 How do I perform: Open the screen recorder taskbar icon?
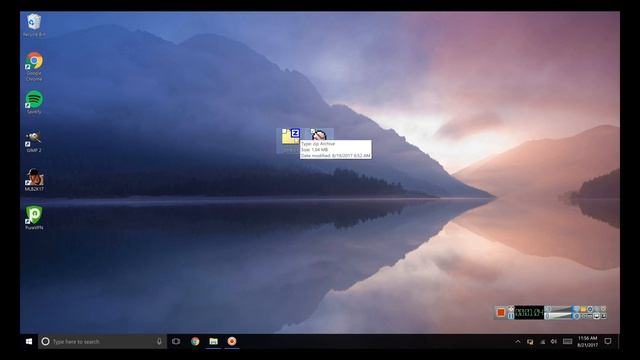pyautogui.click(x=232, y=341)
